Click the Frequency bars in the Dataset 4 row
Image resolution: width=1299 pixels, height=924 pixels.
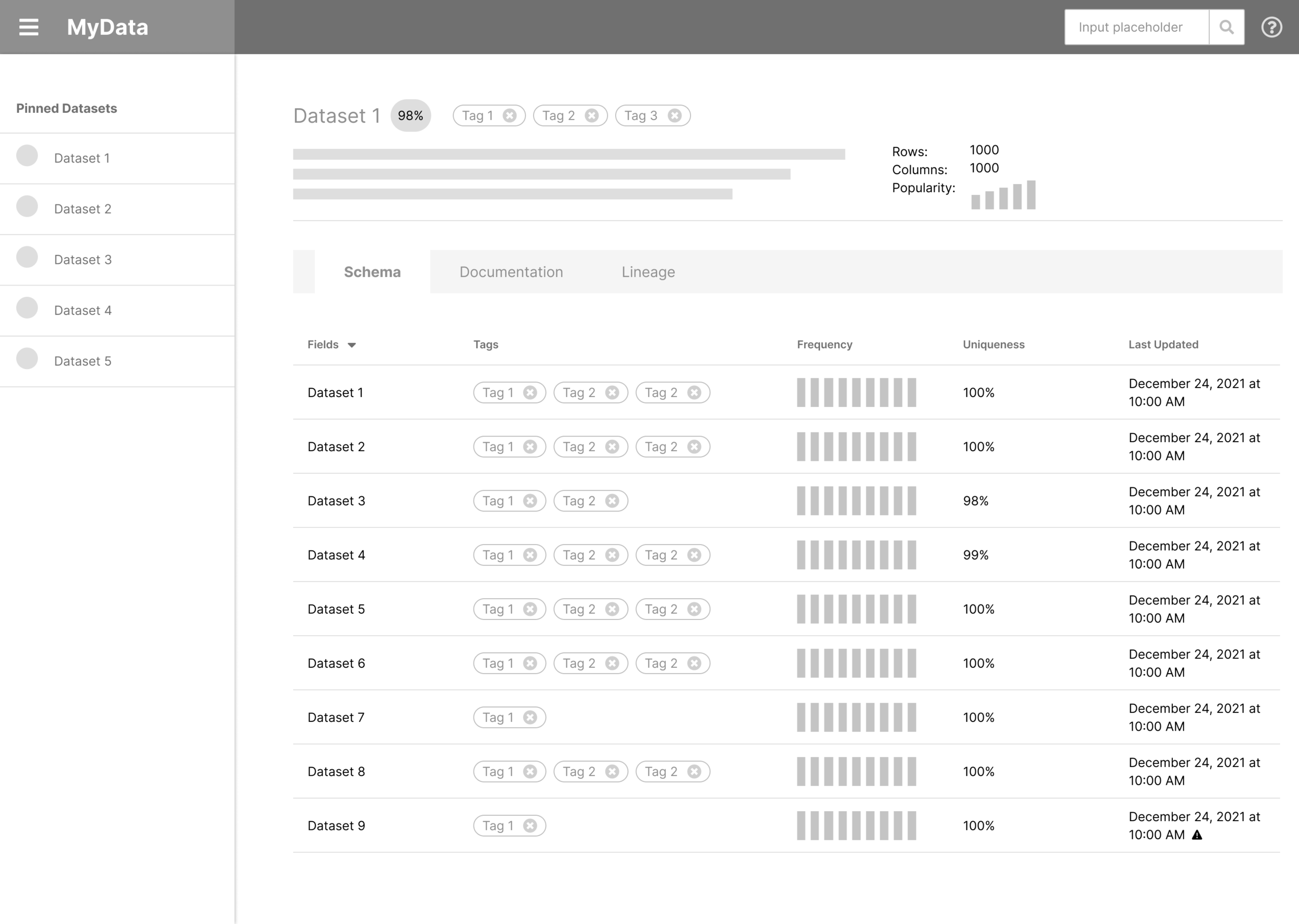point(856,555)
